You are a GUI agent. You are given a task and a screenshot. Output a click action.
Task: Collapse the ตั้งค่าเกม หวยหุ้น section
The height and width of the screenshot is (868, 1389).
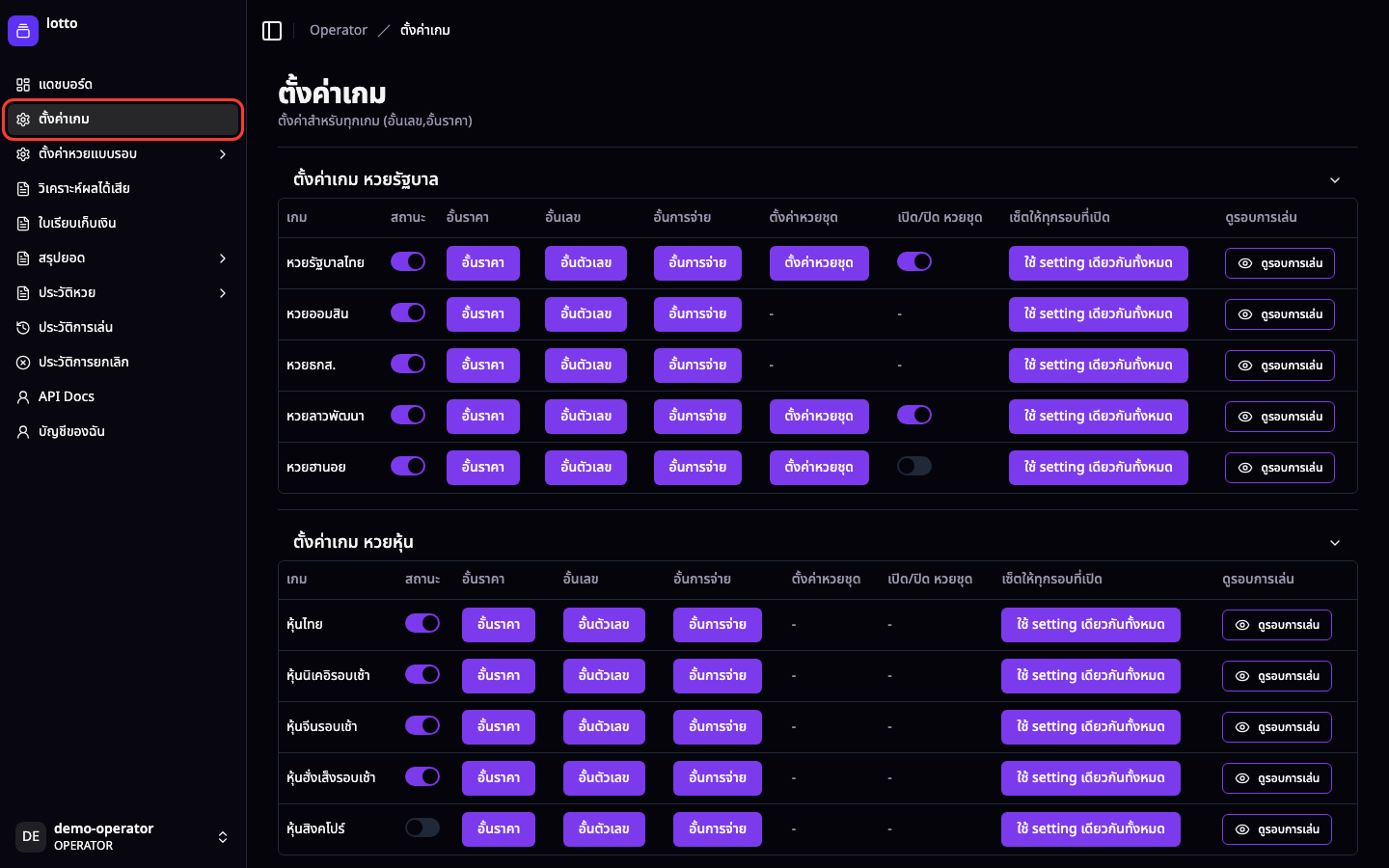pos(1335,543)
